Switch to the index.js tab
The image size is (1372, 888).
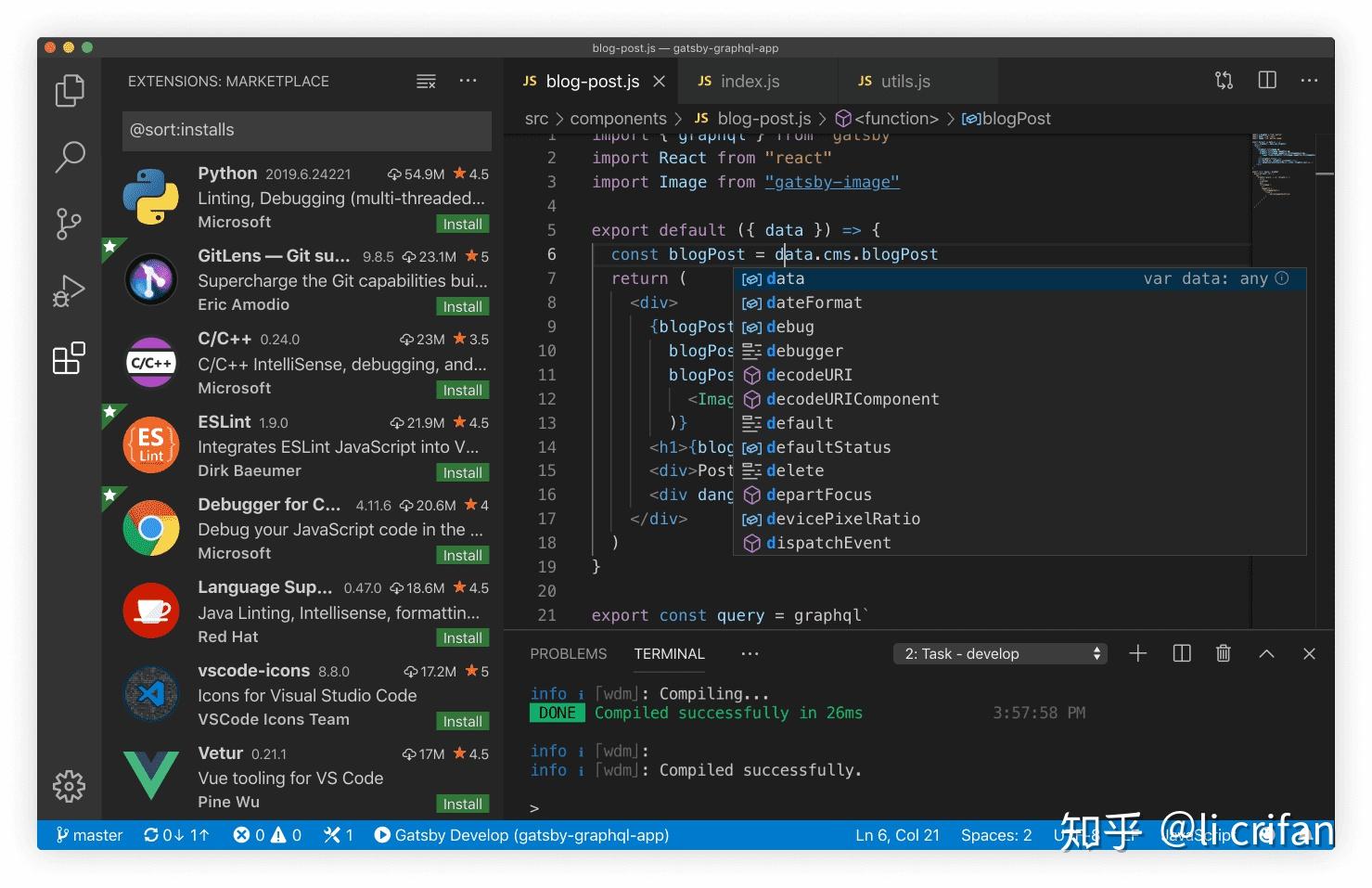pos(750,82)
